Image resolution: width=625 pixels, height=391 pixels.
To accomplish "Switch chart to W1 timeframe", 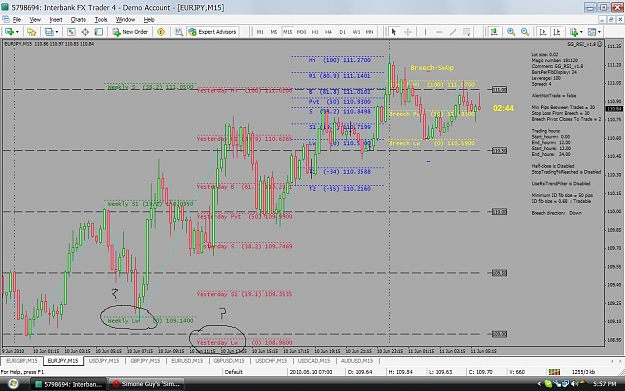I will (x=356, y=32).
